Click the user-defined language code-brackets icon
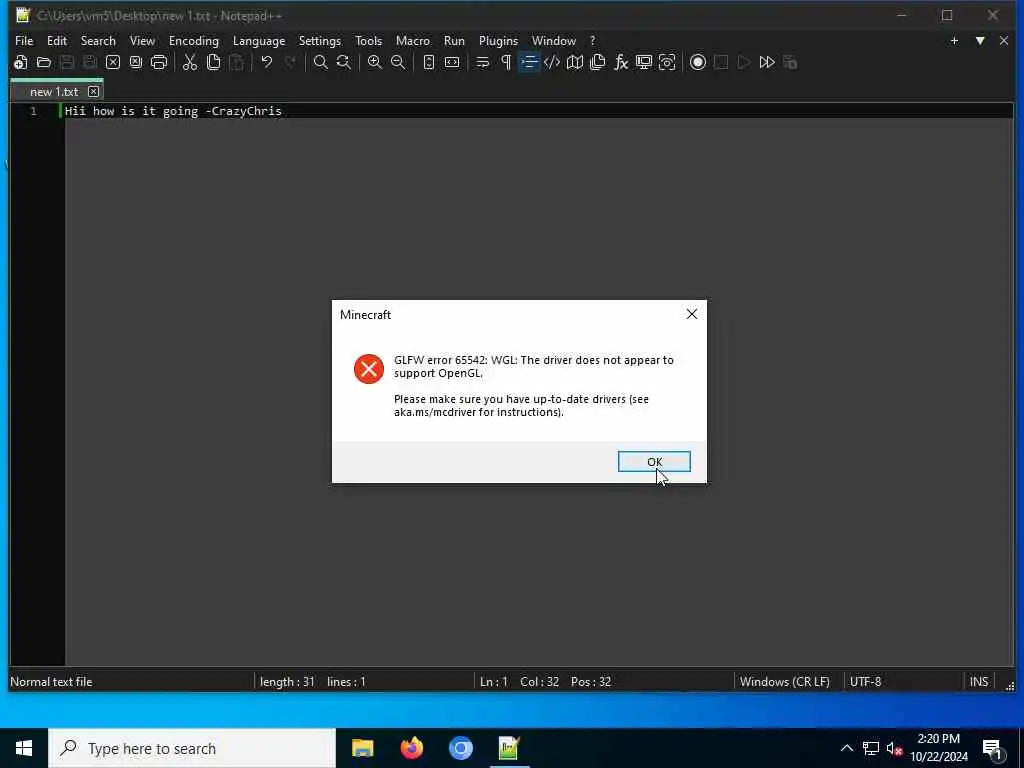Viewport: 1024px width, 768px height. (552, 63)
